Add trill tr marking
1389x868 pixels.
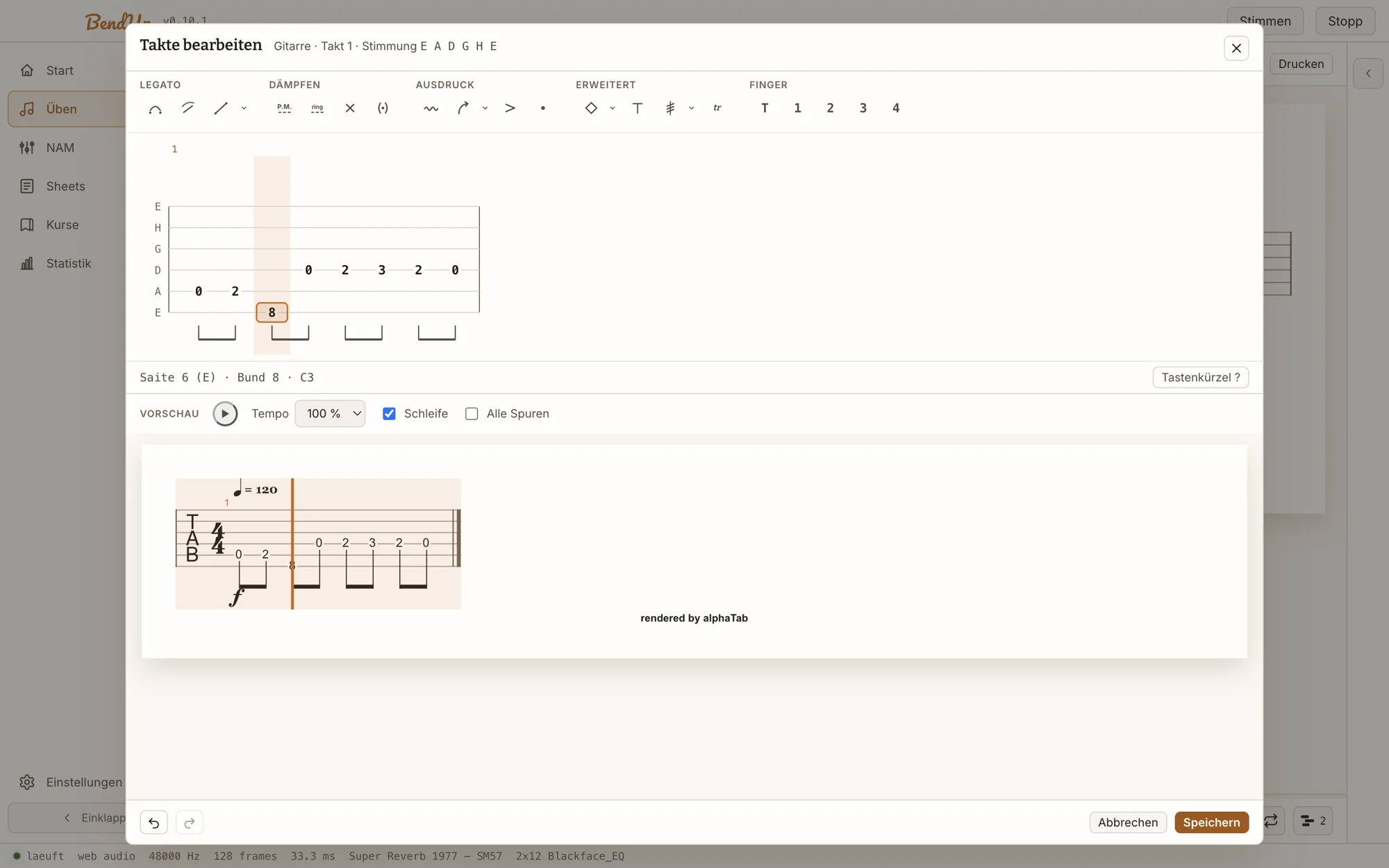tap(717, 108)
